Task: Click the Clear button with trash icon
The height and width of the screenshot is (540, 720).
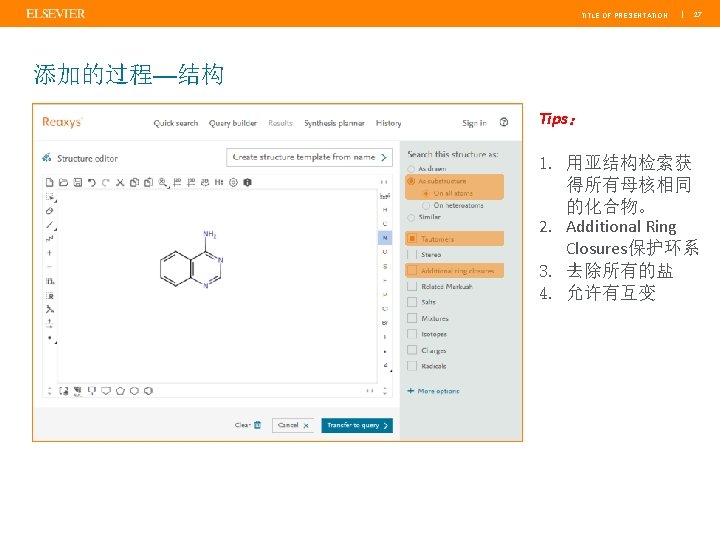Action: (x=248, y=425)
